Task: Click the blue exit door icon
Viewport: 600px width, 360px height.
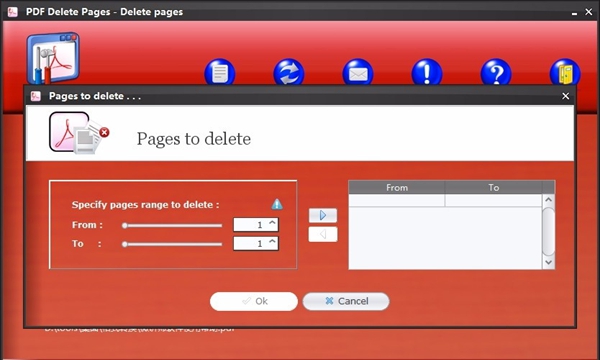Action: [565, 72]
